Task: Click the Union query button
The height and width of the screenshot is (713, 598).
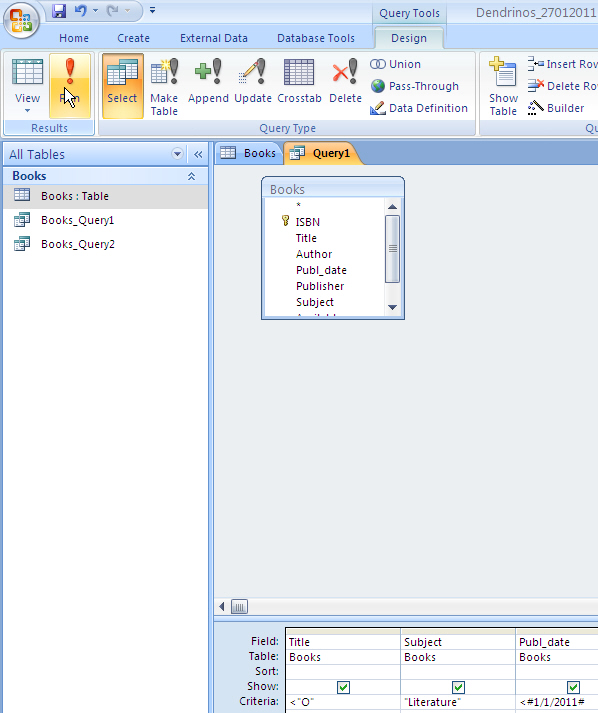Action: (396, 64)
